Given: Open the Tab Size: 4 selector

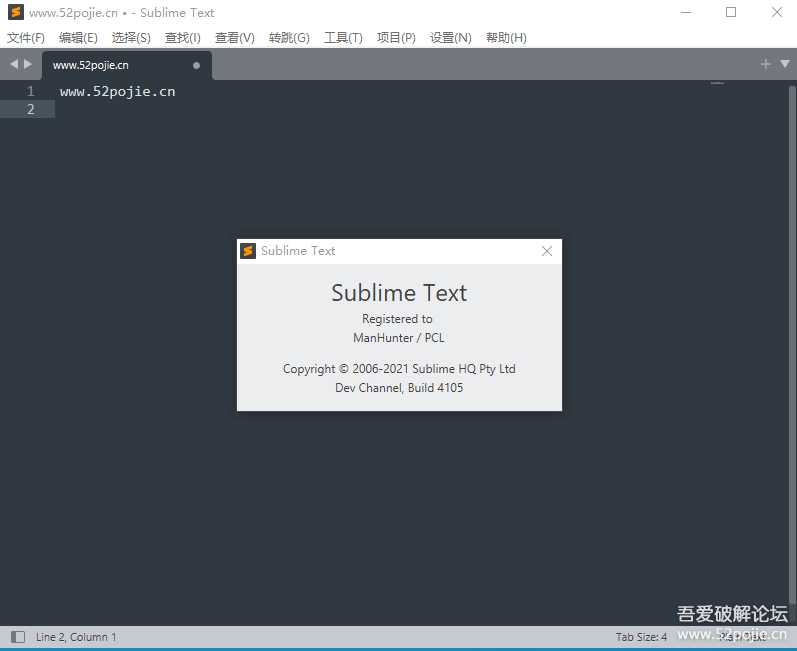Looking at the screenshot, I should pyautogui.click(x=641, y=637).
